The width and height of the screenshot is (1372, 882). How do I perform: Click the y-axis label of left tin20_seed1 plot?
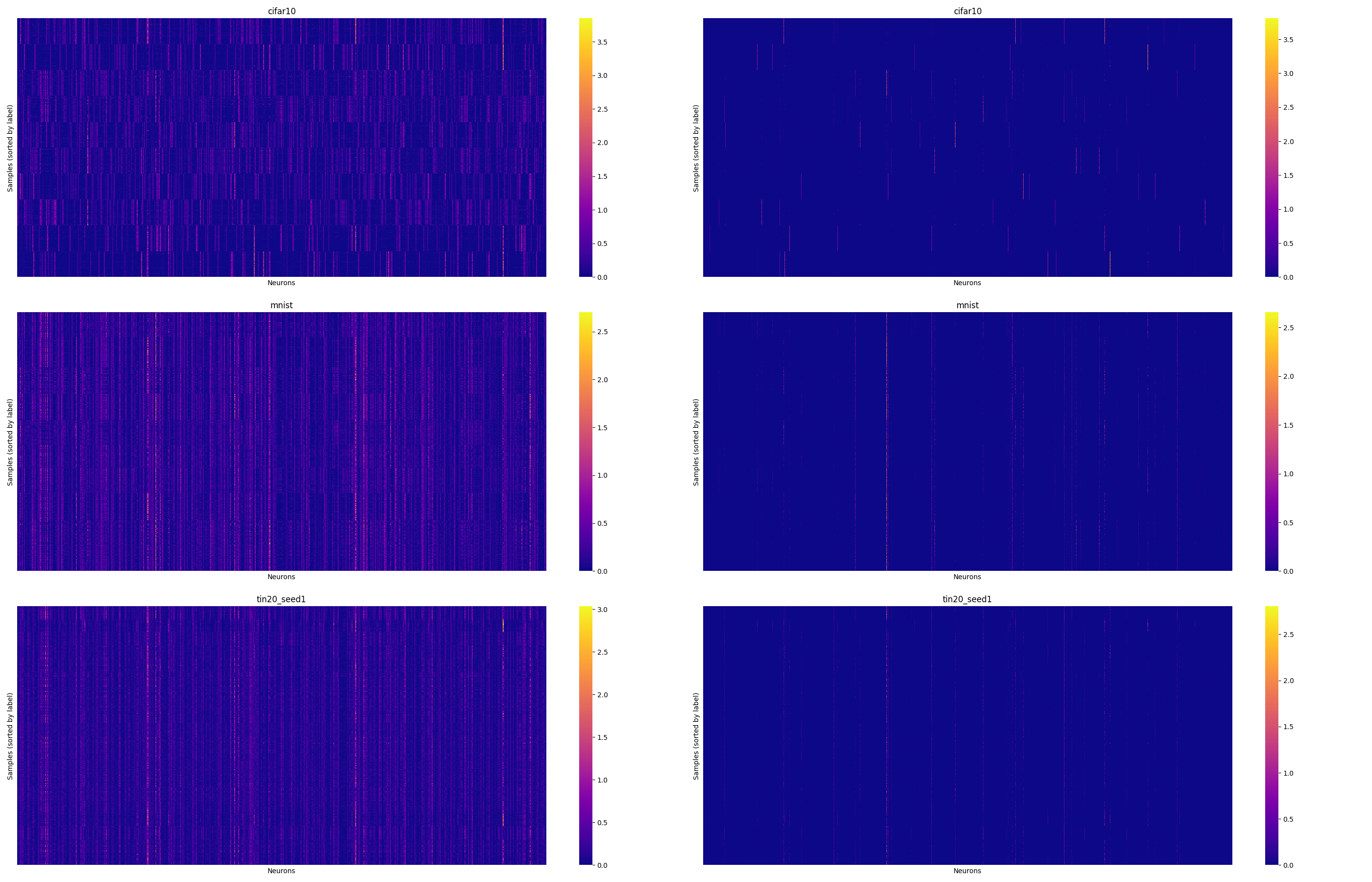click(x=10, y=736)
